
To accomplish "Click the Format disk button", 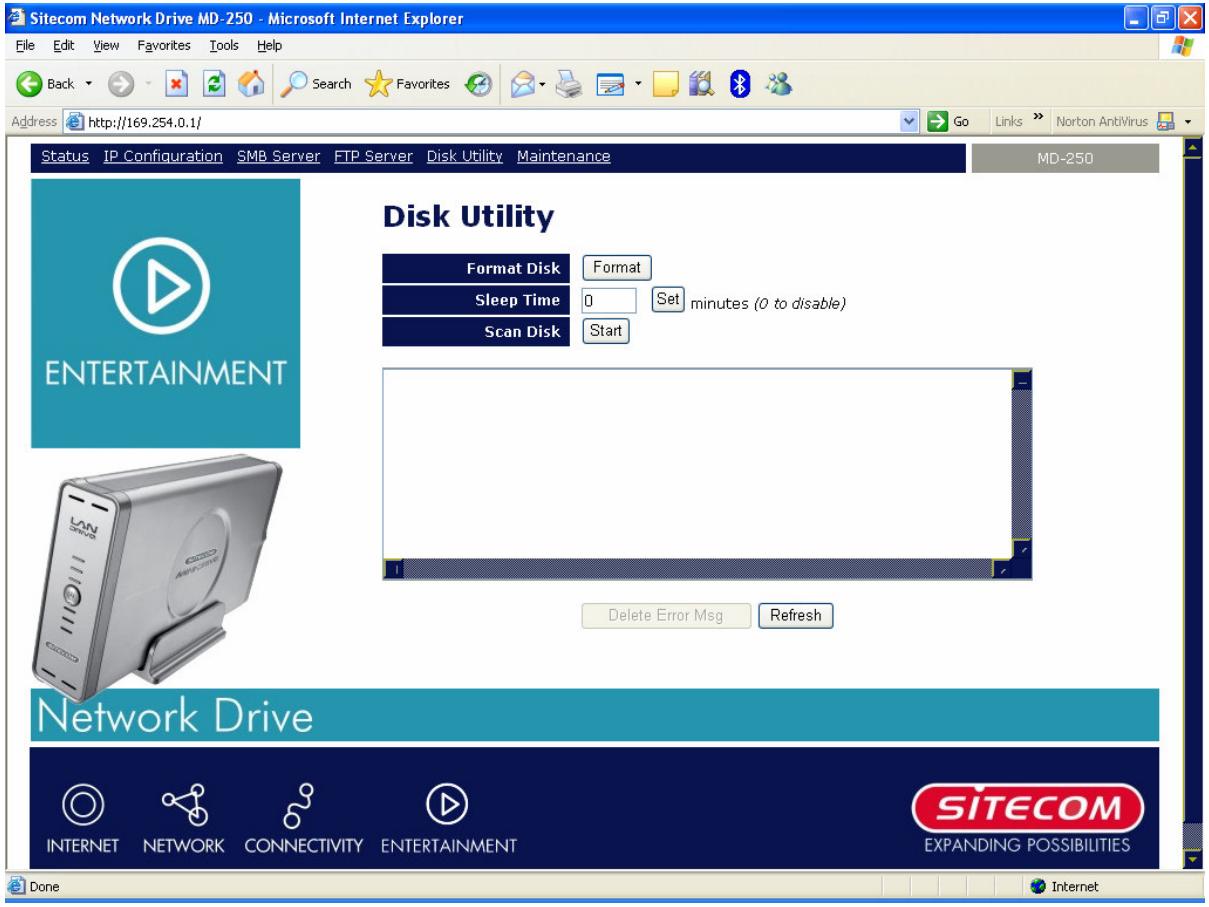I will pos(617,268).
